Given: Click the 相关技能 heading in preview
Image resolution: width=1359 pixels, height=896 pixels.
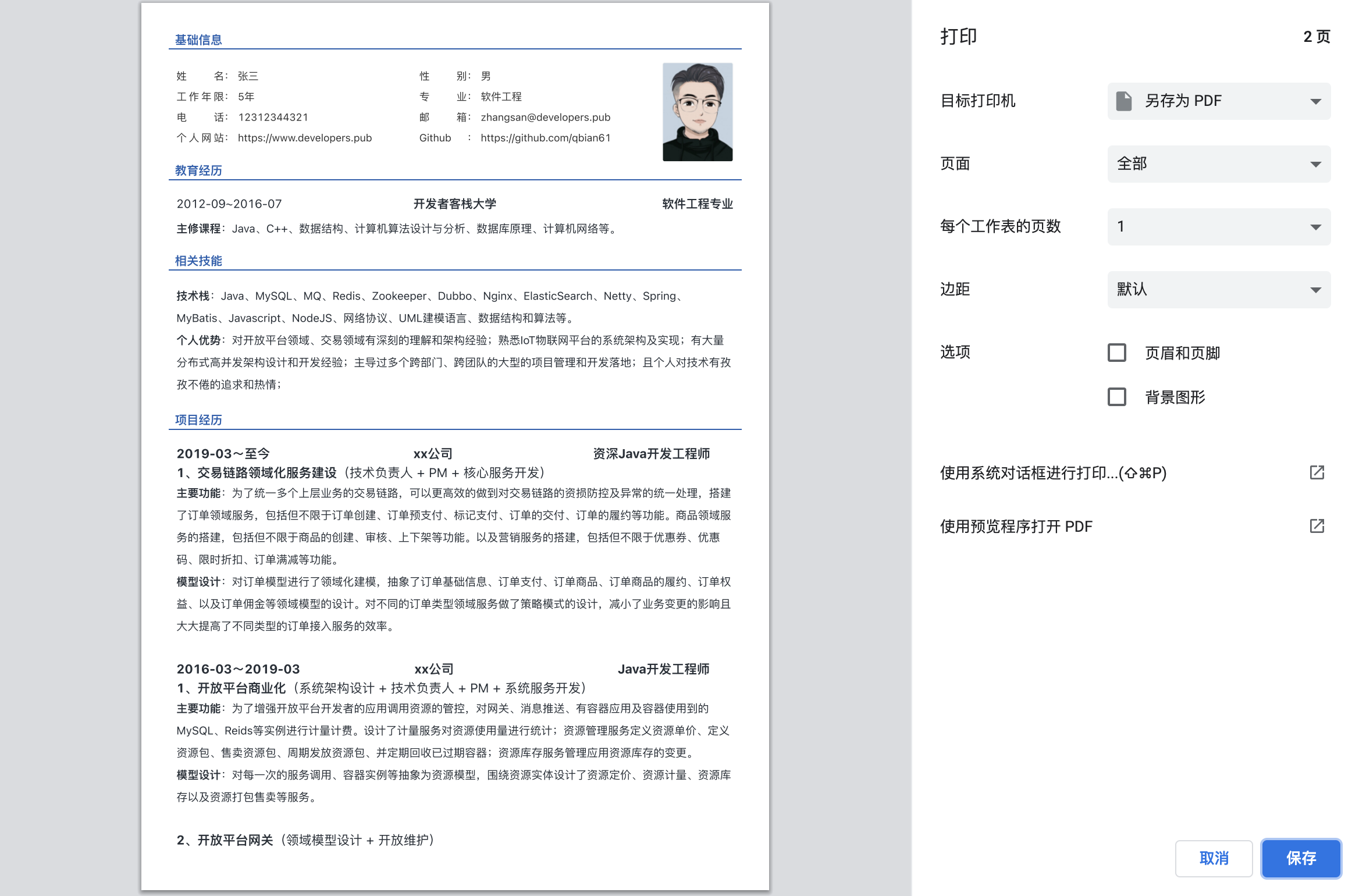Looking at the screenshot, I should [198, 261].
